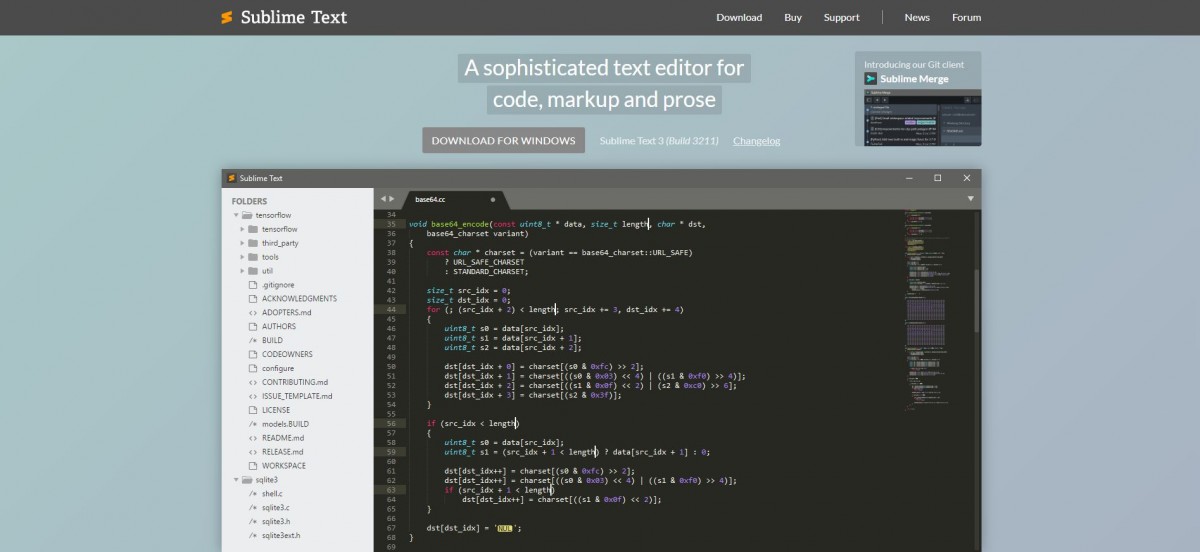Open the tab list dropdown arrow
The height and width of the screenshot is (552, 1200).
[970, 198]
